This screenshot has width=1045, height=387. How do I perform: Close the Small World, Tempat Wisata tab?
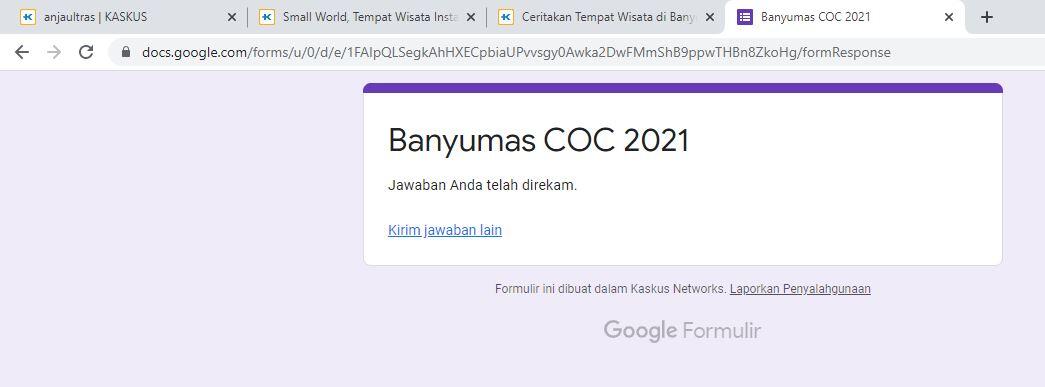(471, 17)
